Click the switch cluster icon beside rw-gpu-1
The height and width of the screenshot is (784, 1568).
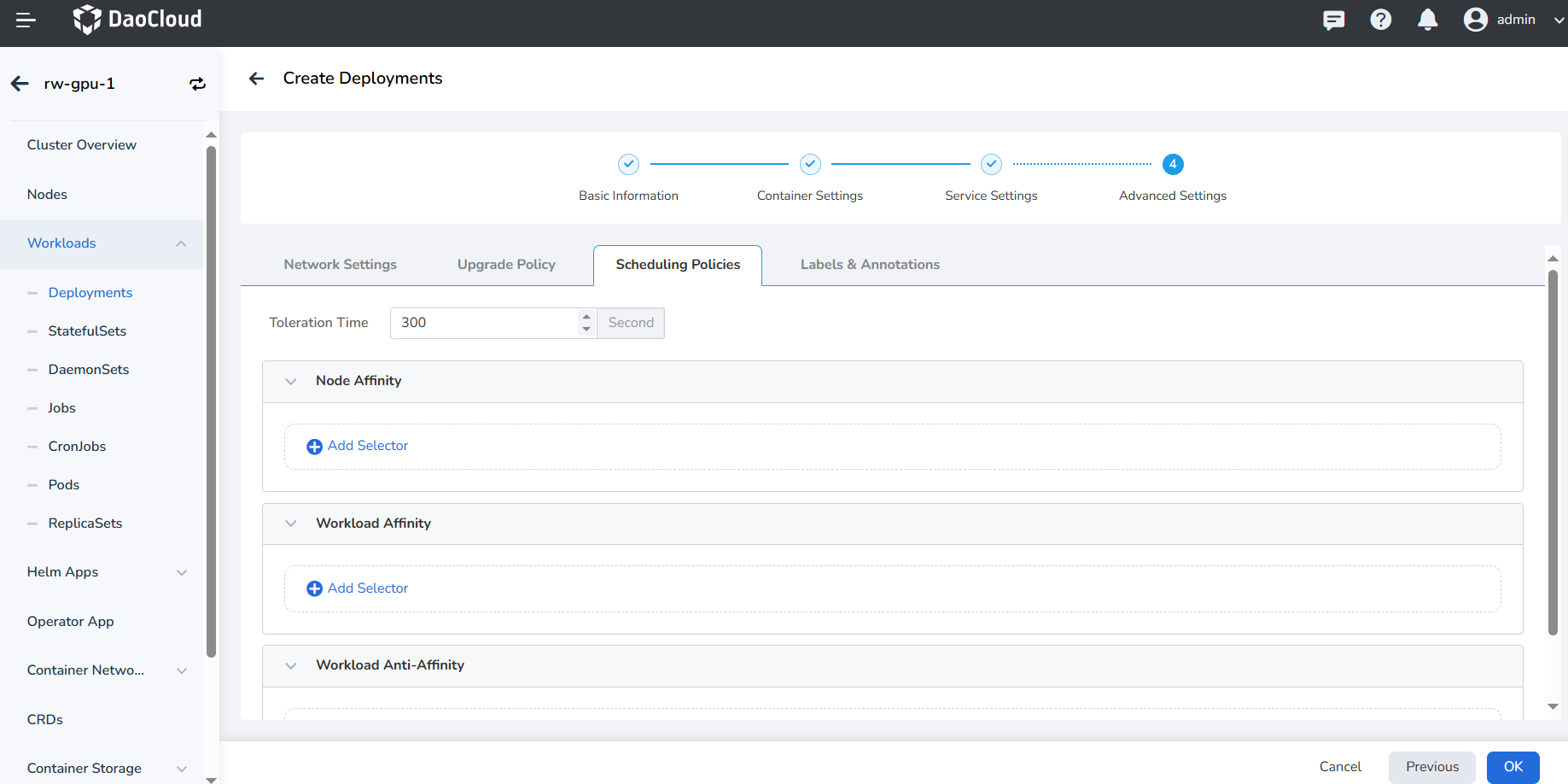pyautogui.click(x=197, y=84)
